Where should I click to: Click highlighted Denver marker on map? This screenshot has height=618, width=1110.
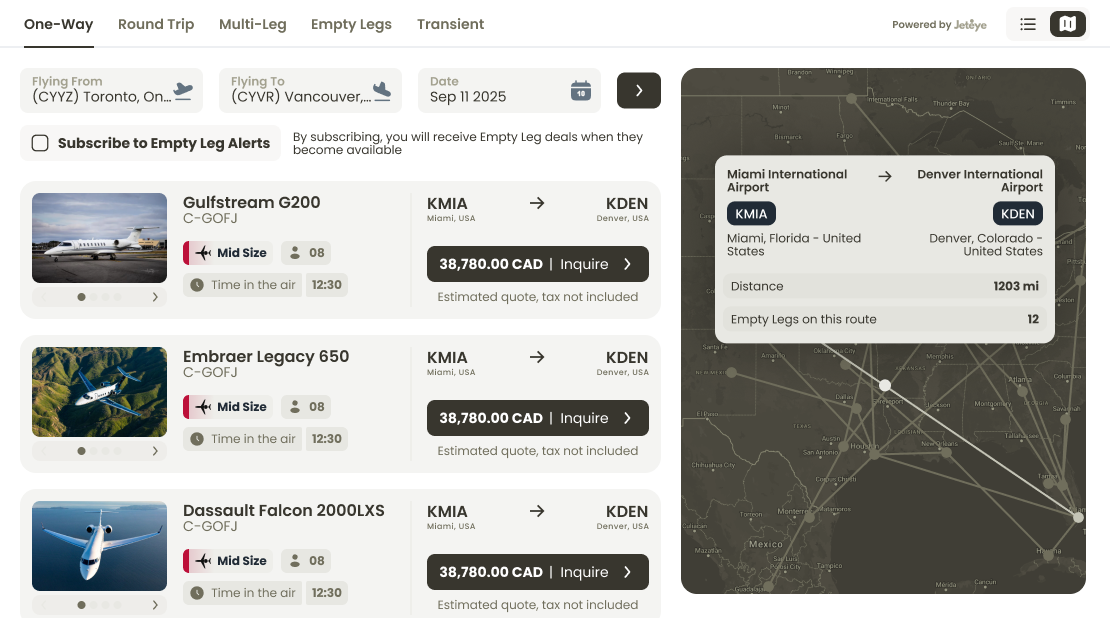tap(885, 385)
